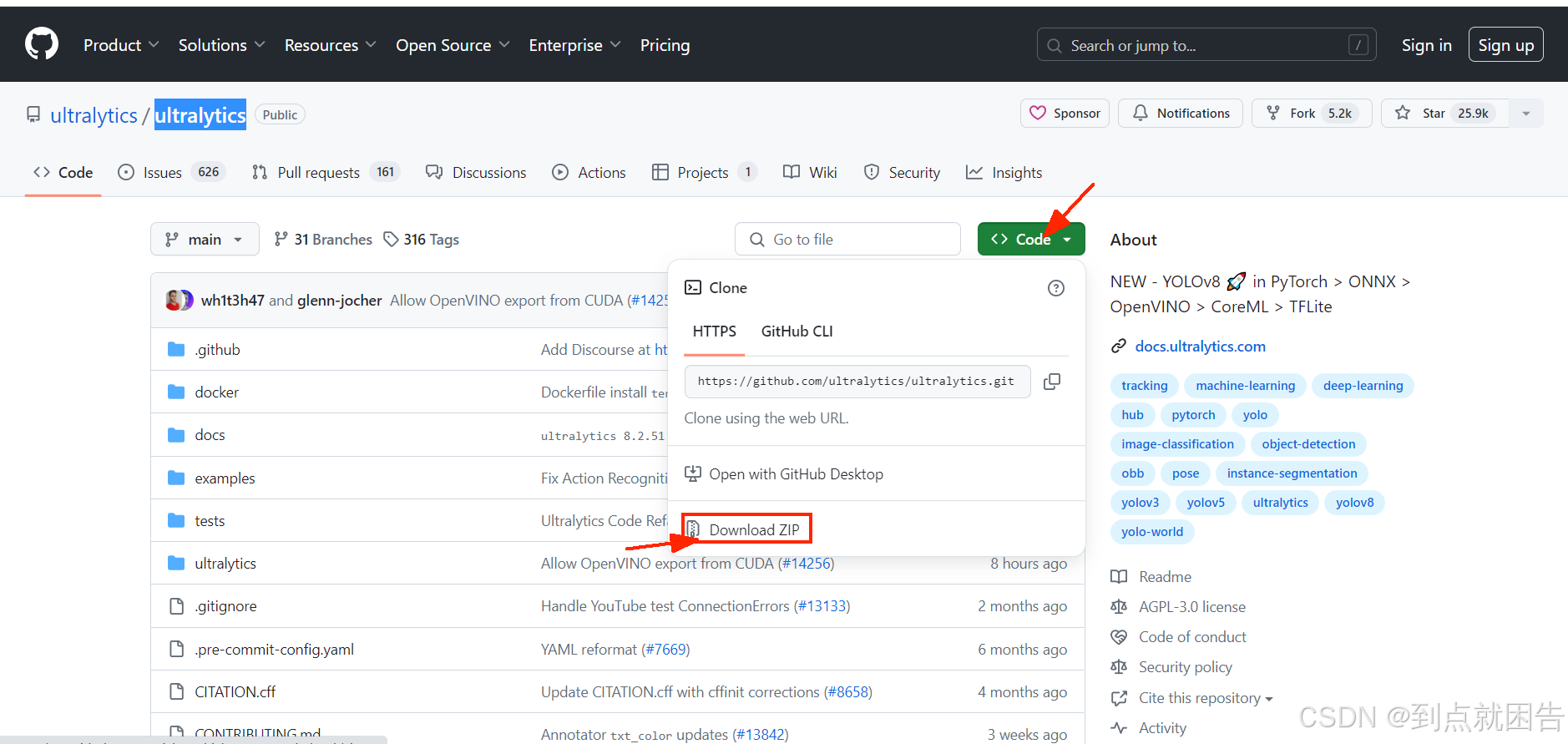Copy the HTTPS clone URL
Screen dimensions: 1568x744
tap(1052, 382)
